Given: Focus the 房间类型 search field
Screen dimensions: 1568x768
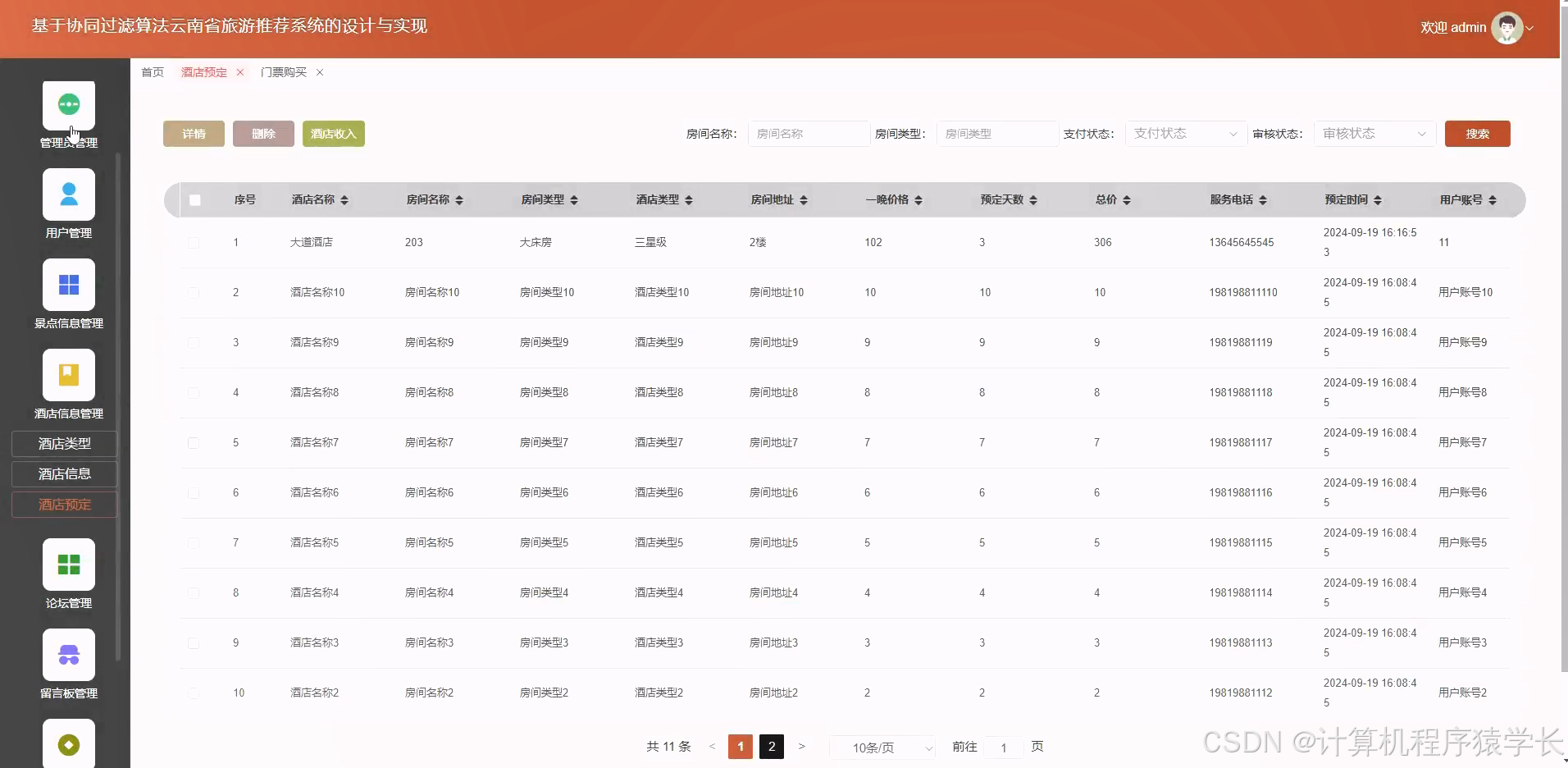Looking at the screenshot, I should click(997, 134).
